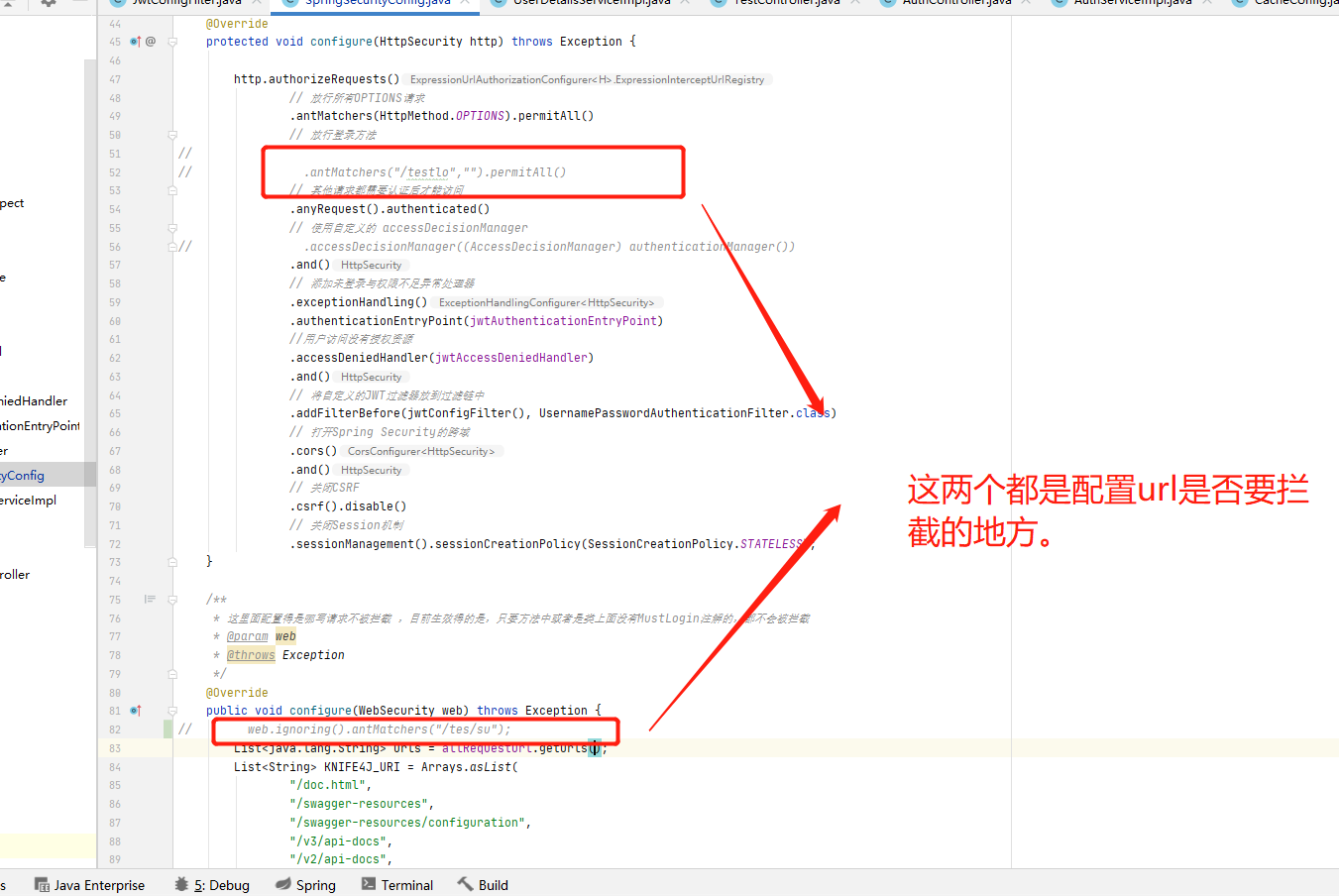Open the Java Enterprise tool window
Viewport: 1339px width, 896px height.
click(89, 885)
